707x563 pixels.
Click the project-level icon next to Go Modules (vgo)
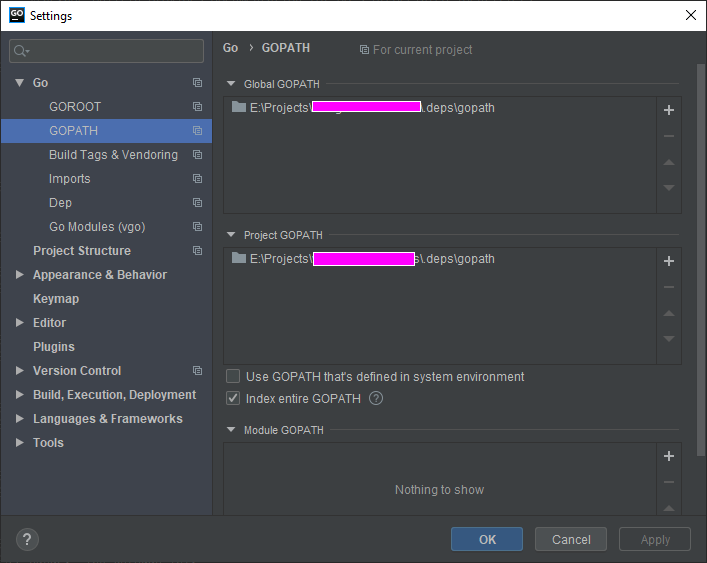pos(197,226)
